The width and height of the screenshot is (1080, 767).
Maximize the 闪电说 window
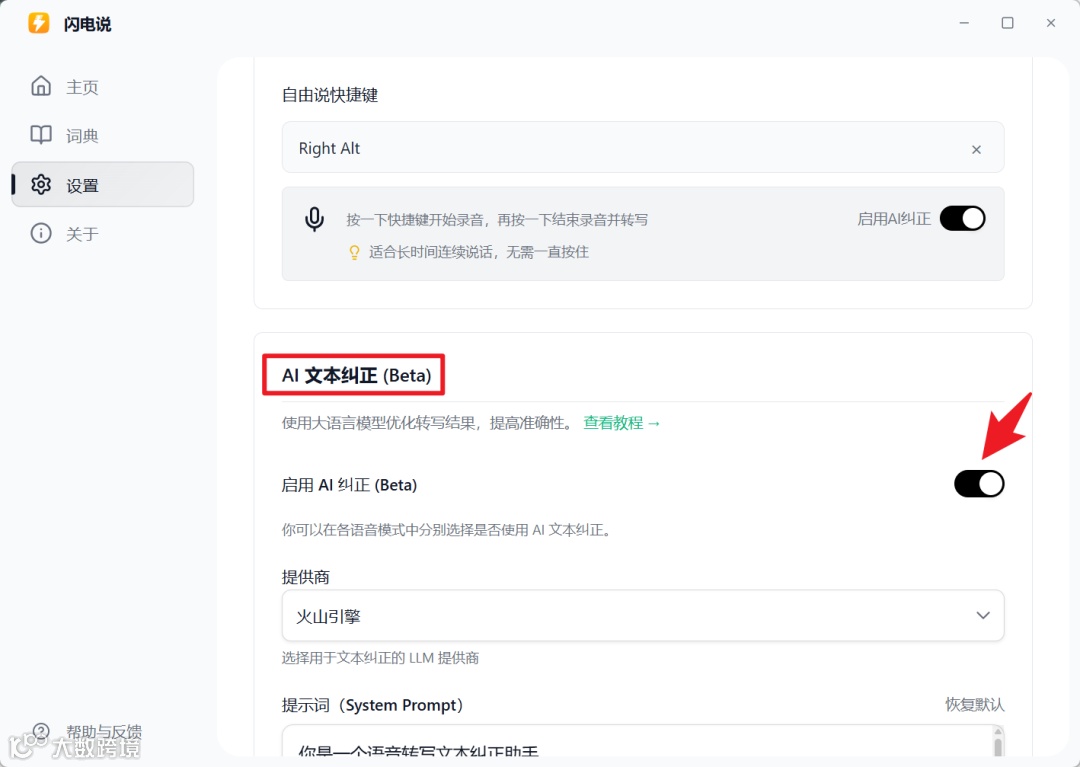(x=1007, y=23)
